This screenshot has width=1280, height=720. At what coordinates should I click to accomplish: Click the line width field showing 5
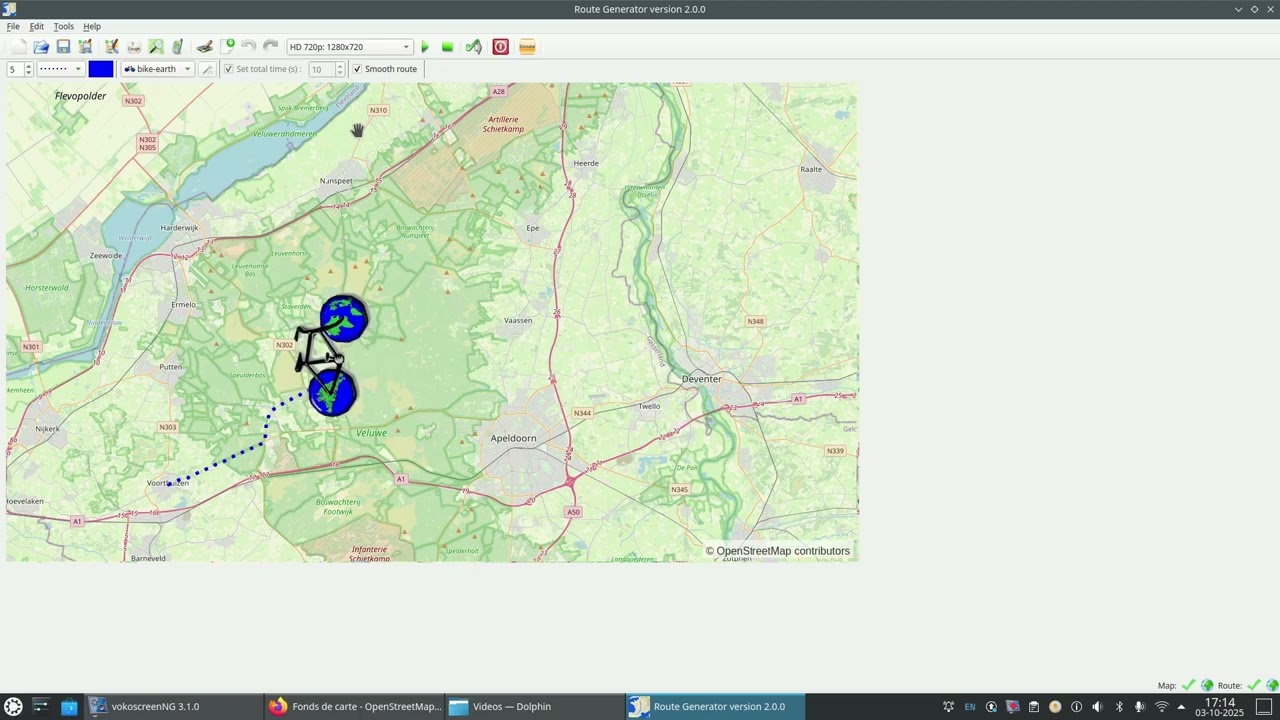15,69
